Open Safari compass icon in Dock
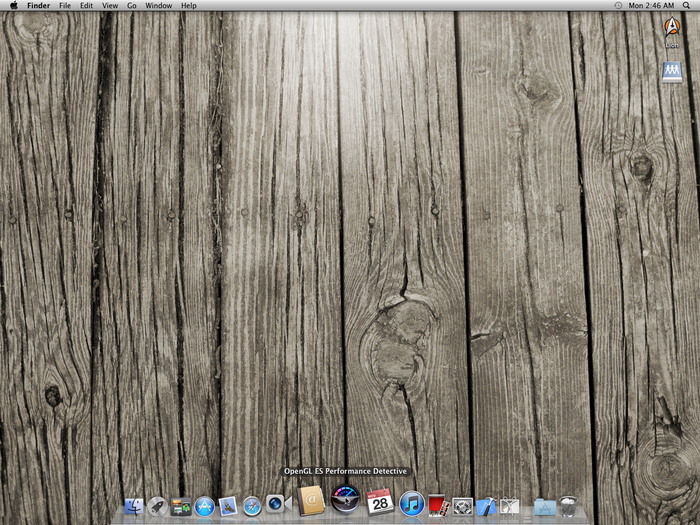This screenshot has width=700, height=525. 252,507
